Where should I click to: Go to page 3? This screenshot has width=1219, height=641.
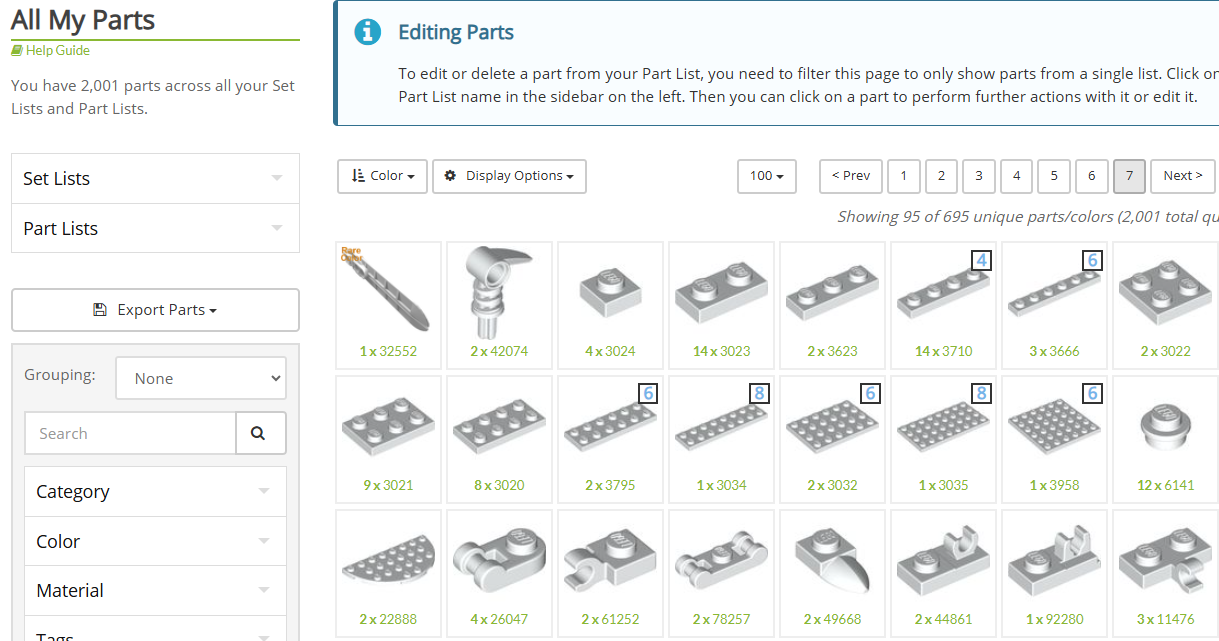coord(978,176)
